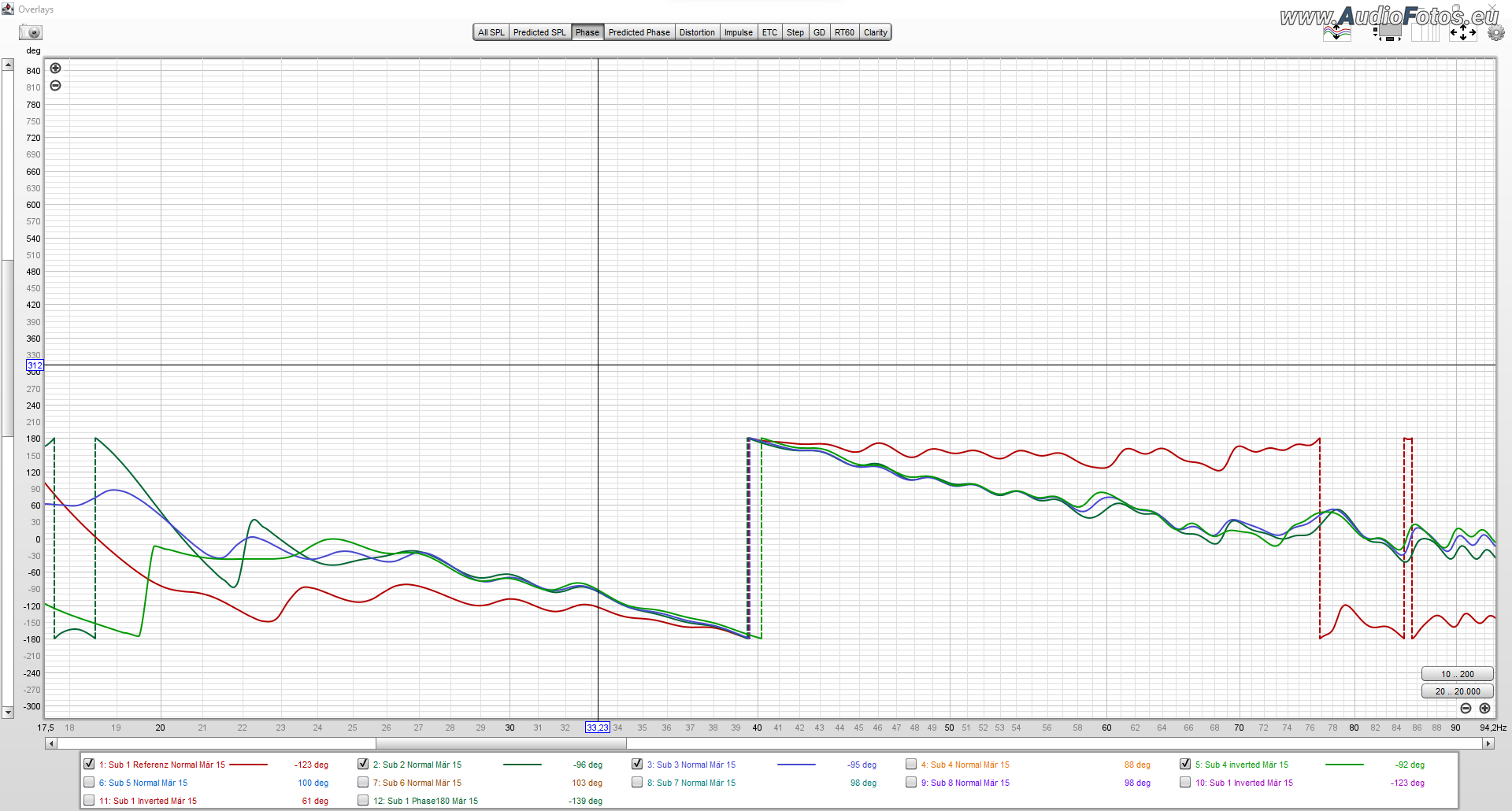
Task: Select the RT60 tab
Action: (844, 32)
